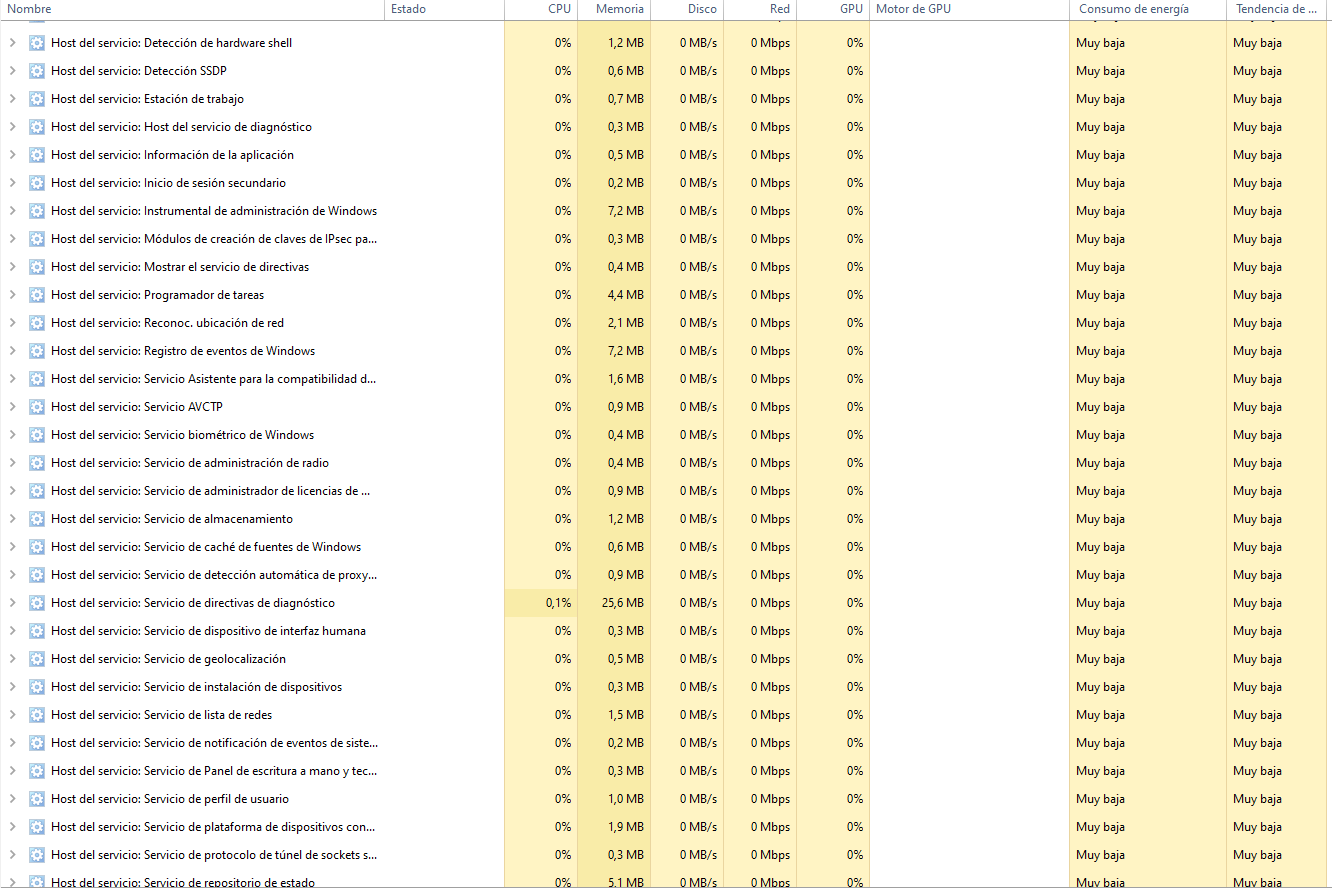This screenshot has width=1332, height=895.
Task: Click the gear icon for Información de la aplicación
Action: click(x=37, y=155)
